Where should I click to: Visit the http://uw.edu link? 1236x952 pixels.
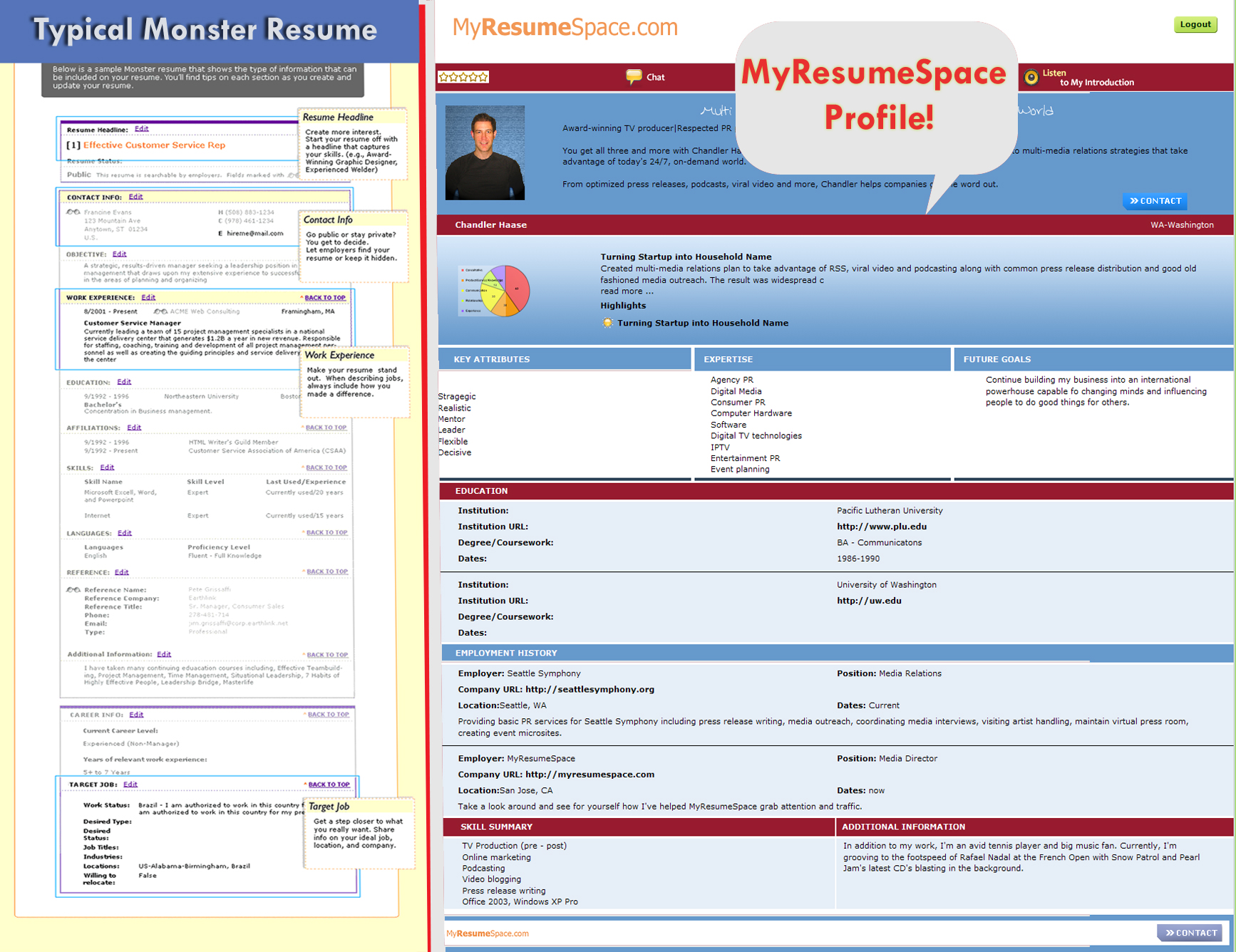[x=869, y=601]
